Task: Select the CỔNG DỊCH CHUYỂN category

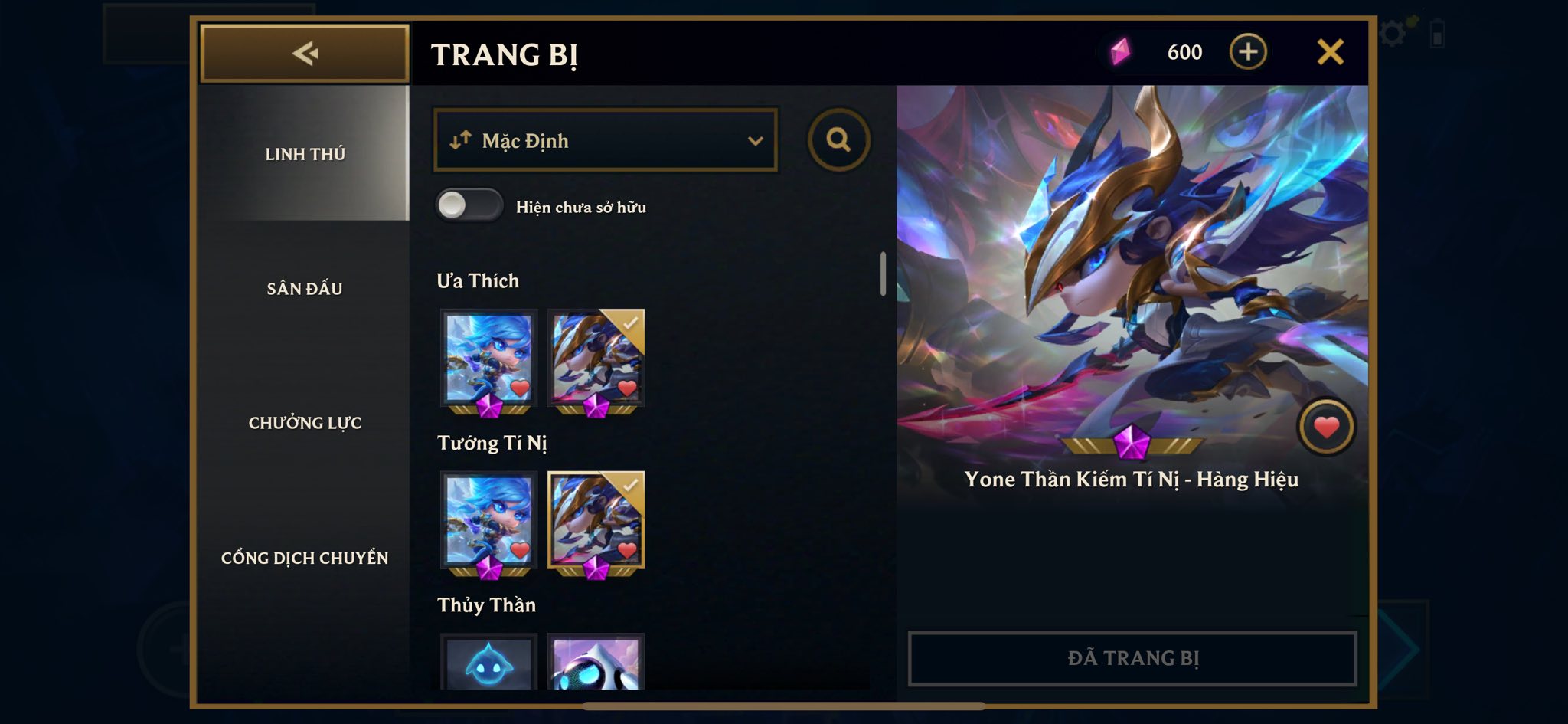Action: pos(304,558)
